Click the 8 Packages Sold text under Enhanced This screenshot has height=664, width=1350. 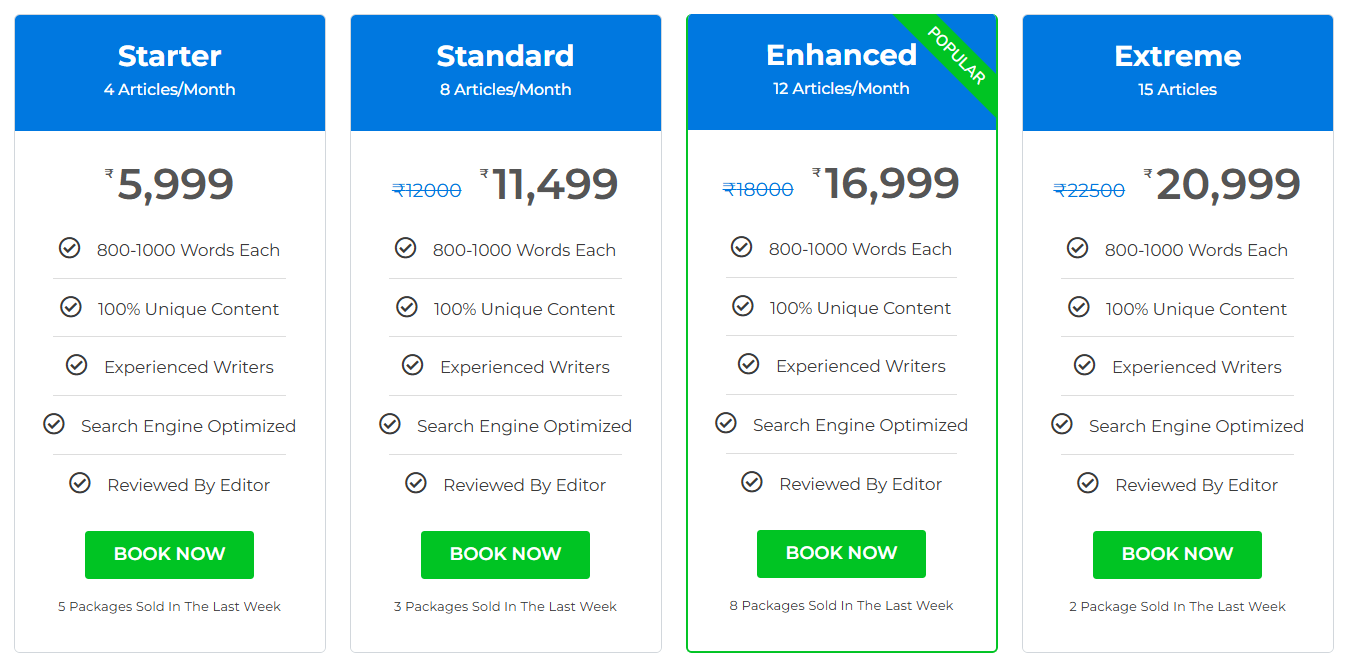[x=841, y=605]
